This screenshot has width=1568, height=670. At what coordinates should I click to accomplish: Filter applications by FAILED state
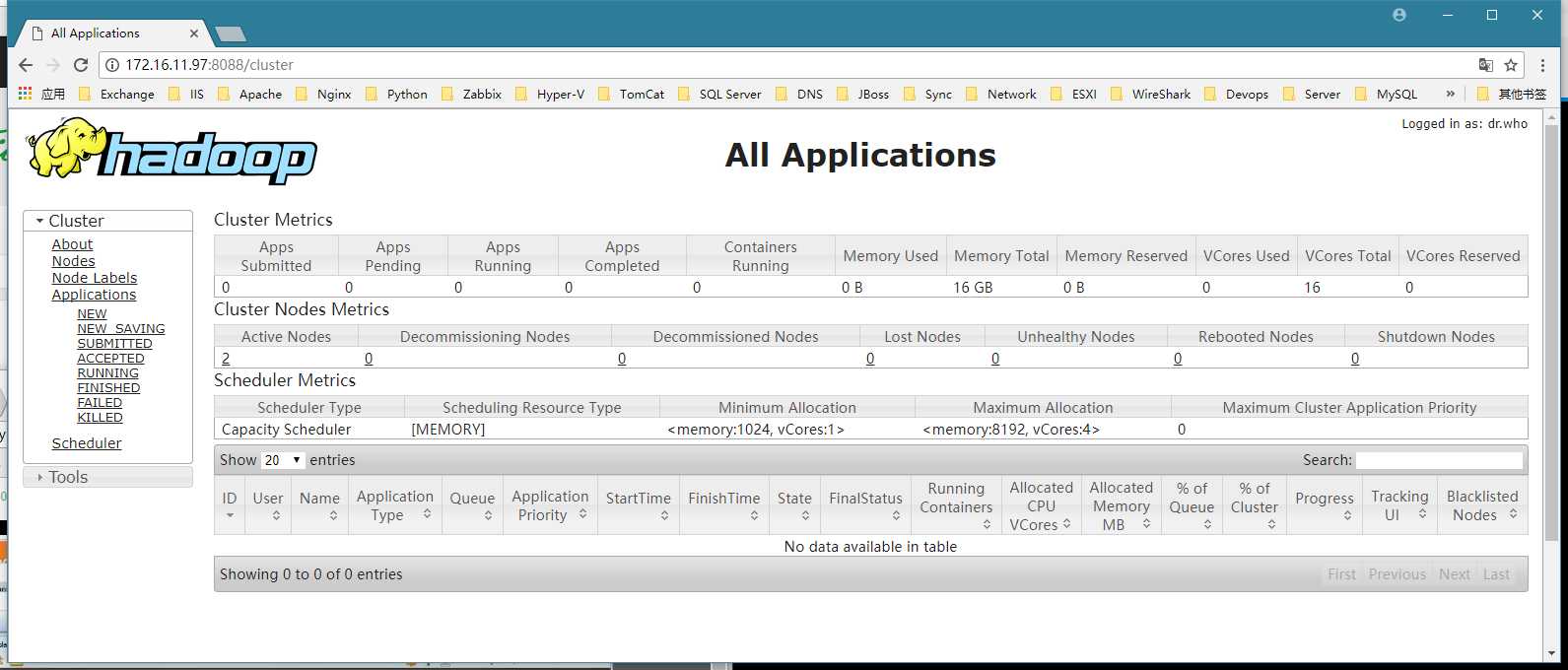pyautogui.click(x=100, y=403)
